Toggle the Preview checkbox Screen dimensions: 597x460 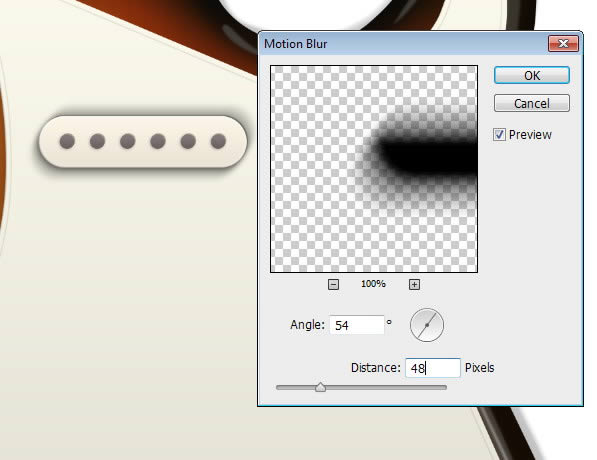[x=499, y=134]
